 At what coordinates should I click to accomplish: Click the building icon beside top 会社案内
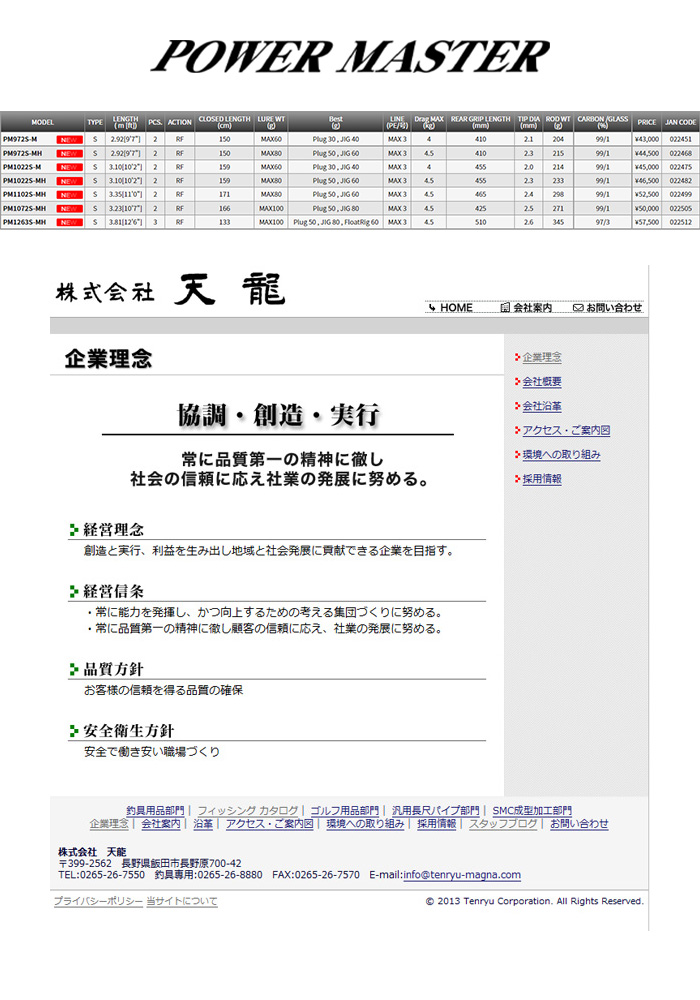[x=505, y=308]
